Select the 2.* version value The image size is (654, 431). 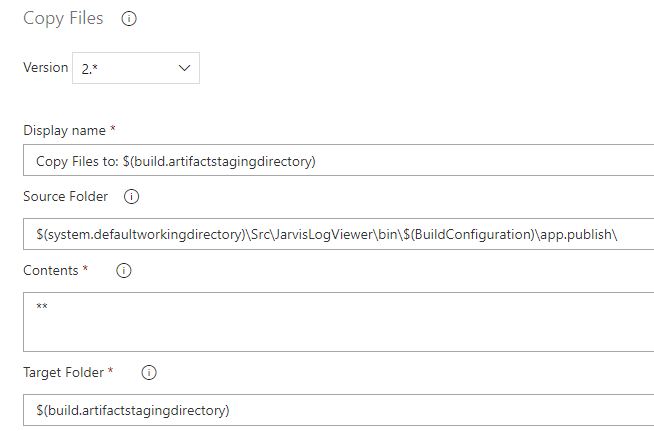click(x=90, y=69)
